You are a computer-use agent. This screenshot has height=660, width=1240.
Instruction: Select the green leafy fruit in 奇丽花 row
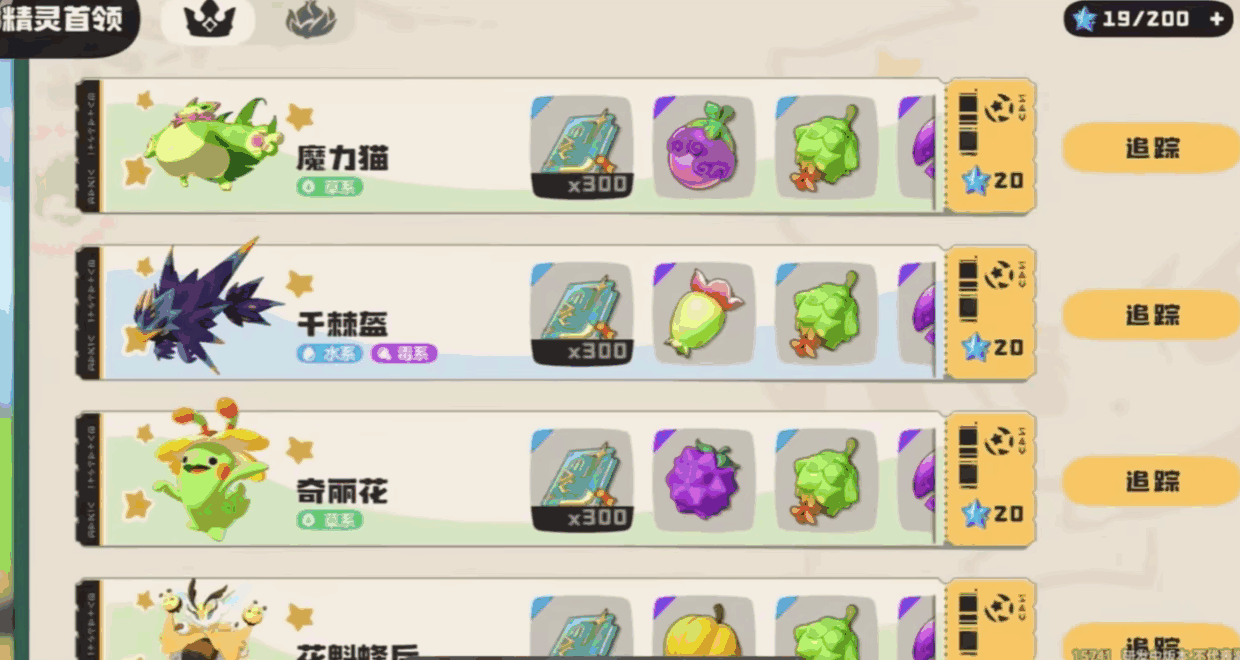click(826, 480)
